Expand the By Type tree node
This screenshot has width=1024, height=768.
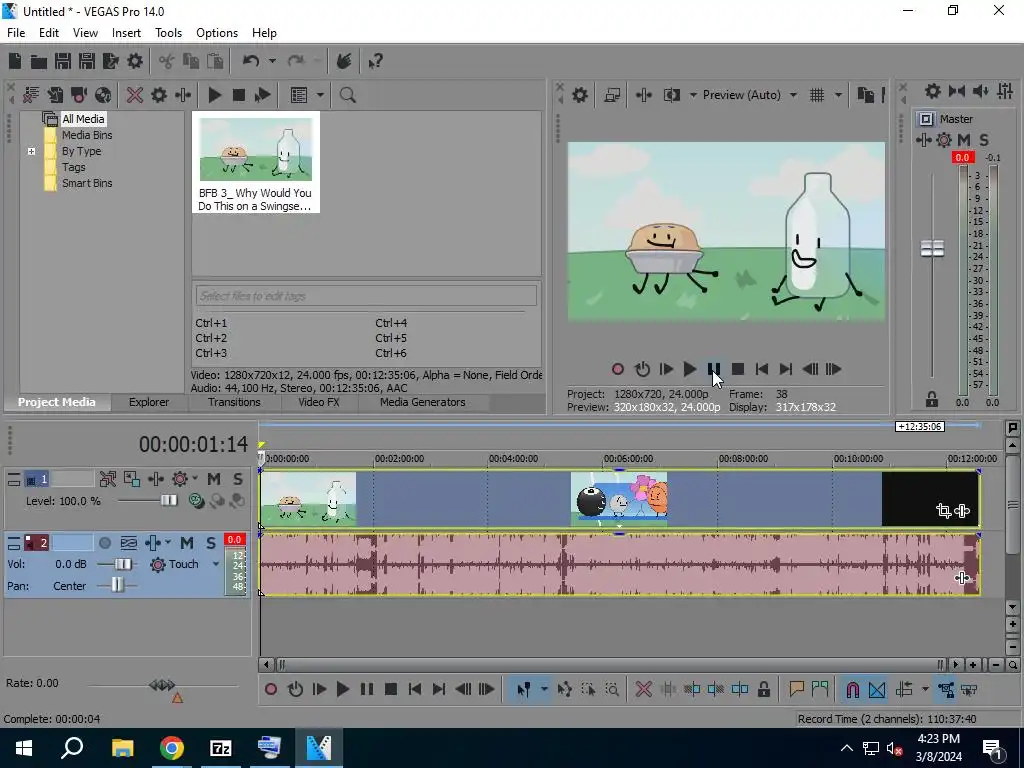click(x=31, y=151)
